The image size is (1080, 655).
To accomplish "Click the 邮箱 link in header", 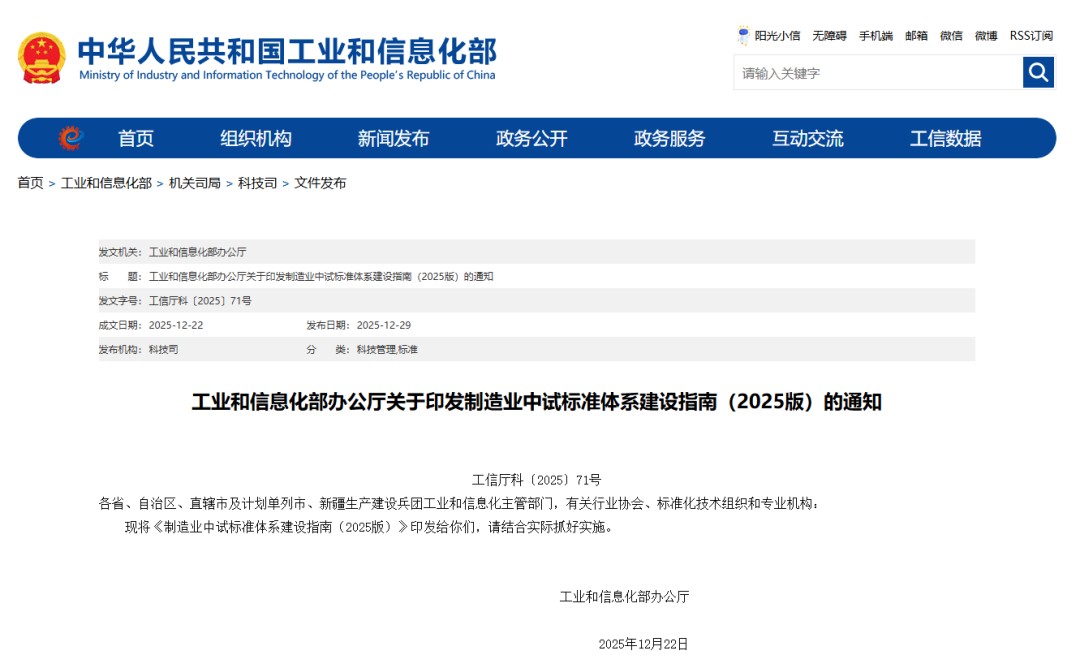I will click(x=916, y=36).
